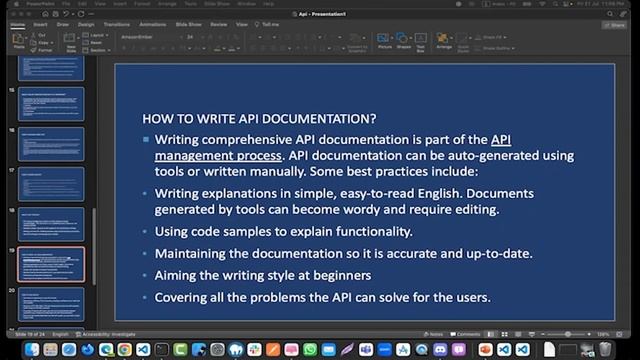The height and width of the screenshot is (360, 640).
Task: Click the Home icon in title bar
Action: click(x=45, y=14)
